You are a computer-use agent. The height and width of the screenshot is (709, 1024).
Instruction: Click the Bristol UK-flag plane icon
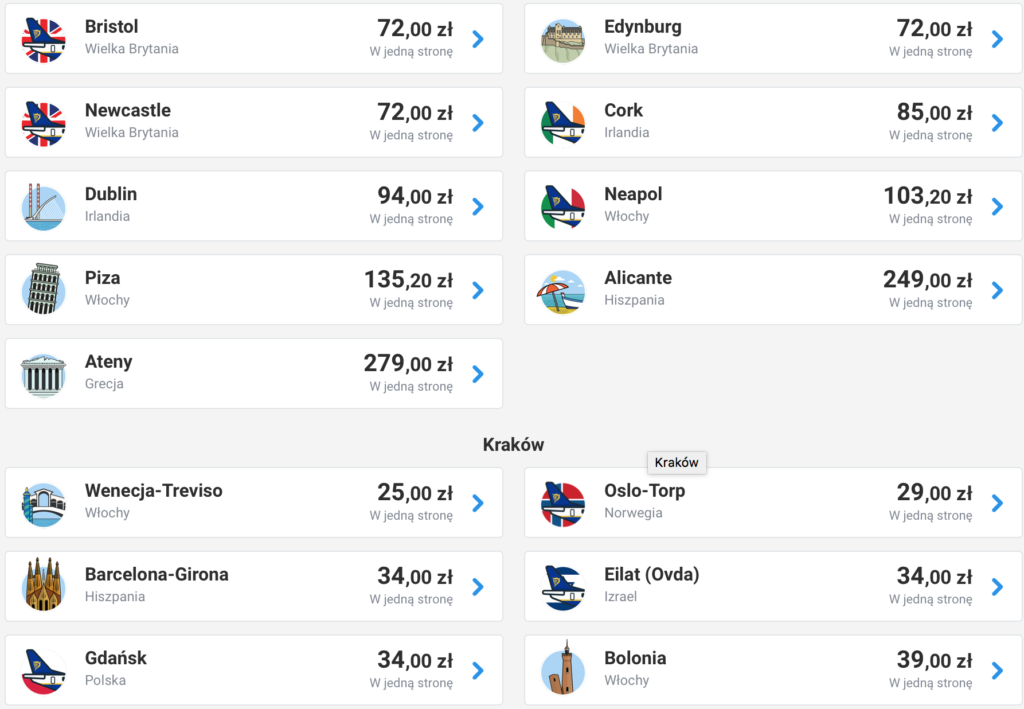pos(43,39)
